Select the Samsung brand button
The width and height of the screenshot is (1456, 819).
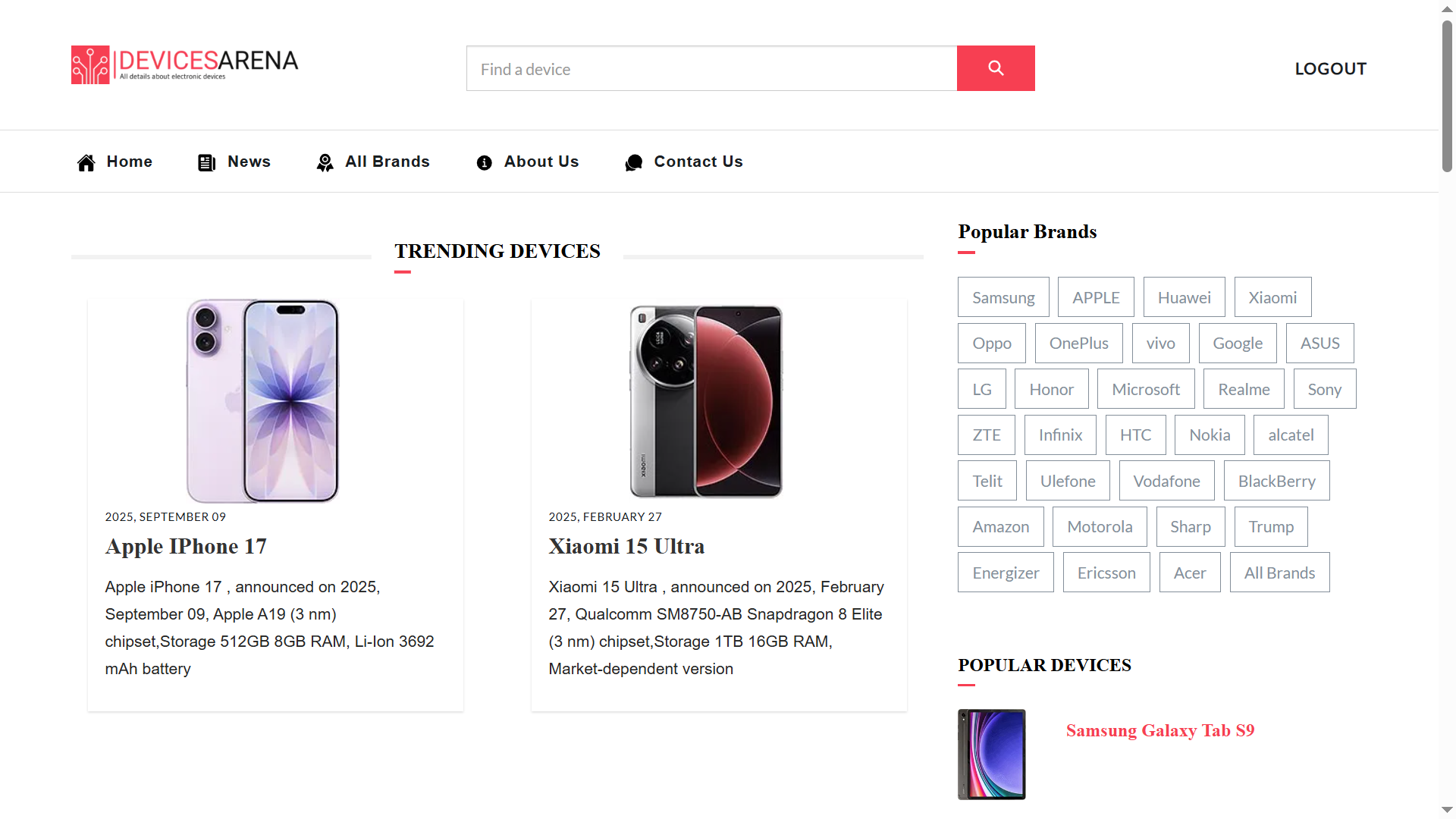[x=1003, y=297]
